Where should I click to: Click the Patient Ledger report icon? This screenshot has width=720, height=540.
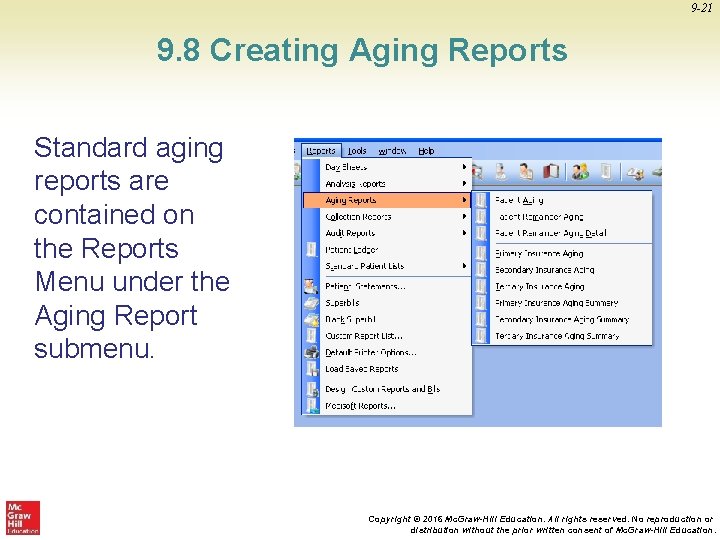[311, 249]
